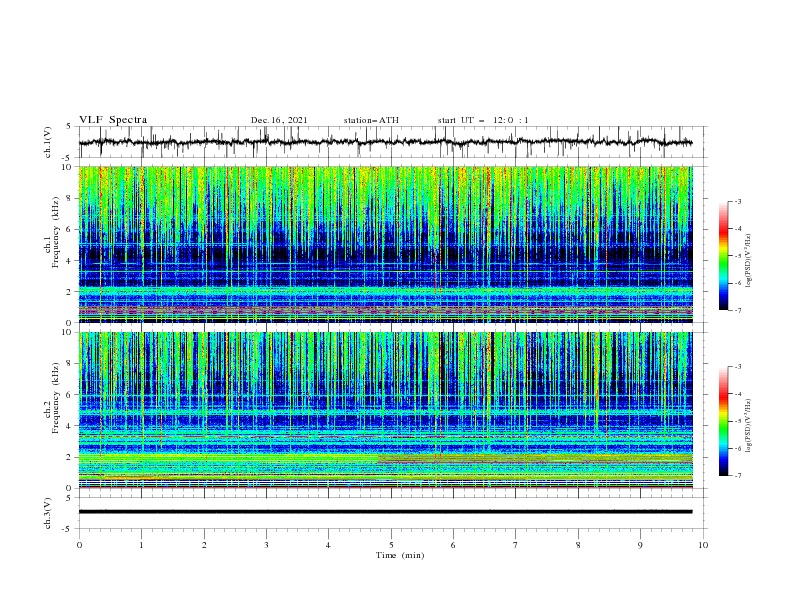Click the 'ch.3(V)' axis label
The image size is (792, 612).
pyautogui.click(x=48, y=513)
